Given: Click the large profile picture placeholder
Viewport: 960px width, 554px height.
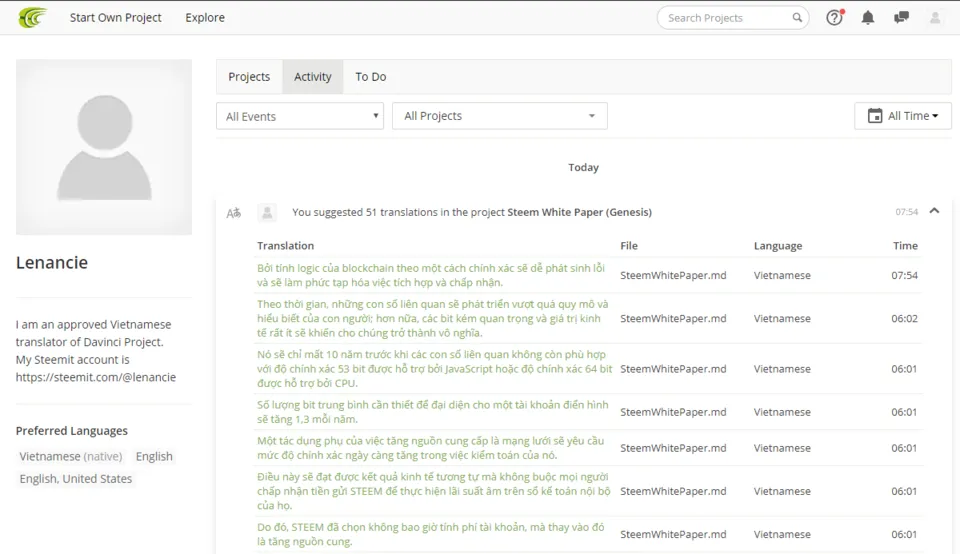Looking at the screenshot, I should tap(104, 147).
